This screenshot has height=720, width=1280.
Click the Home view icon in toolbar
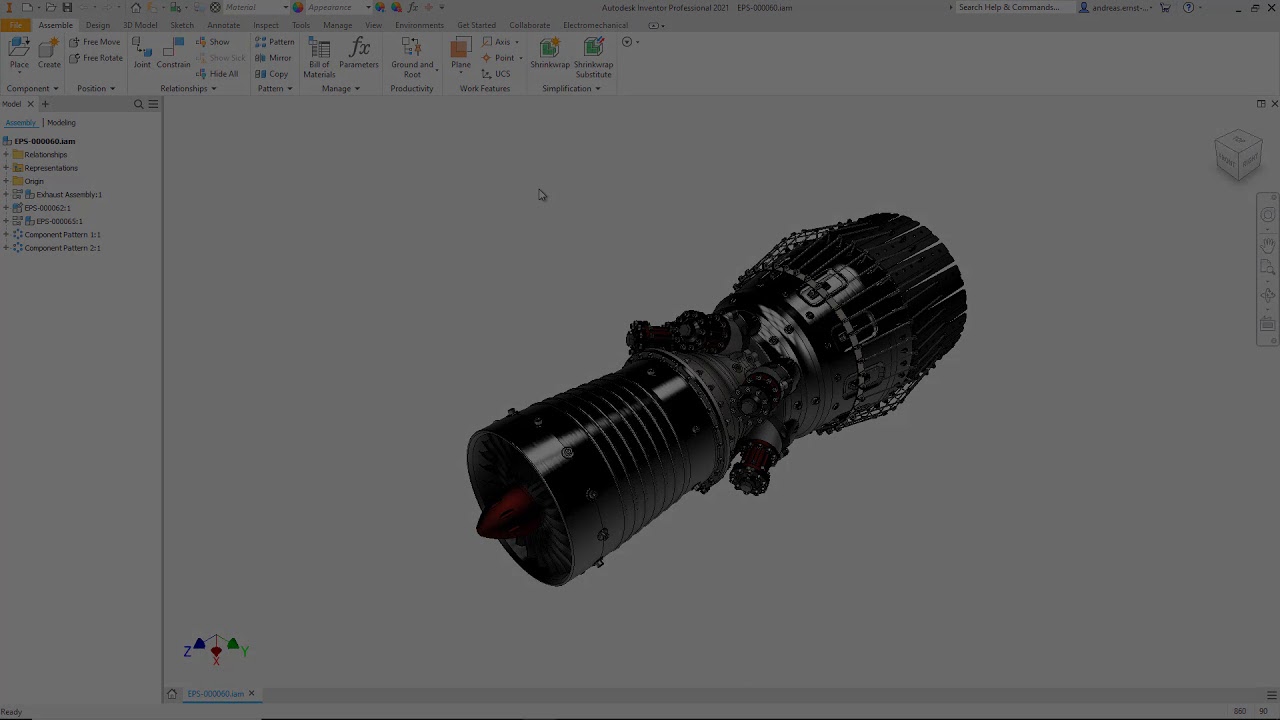pos(136,7)
